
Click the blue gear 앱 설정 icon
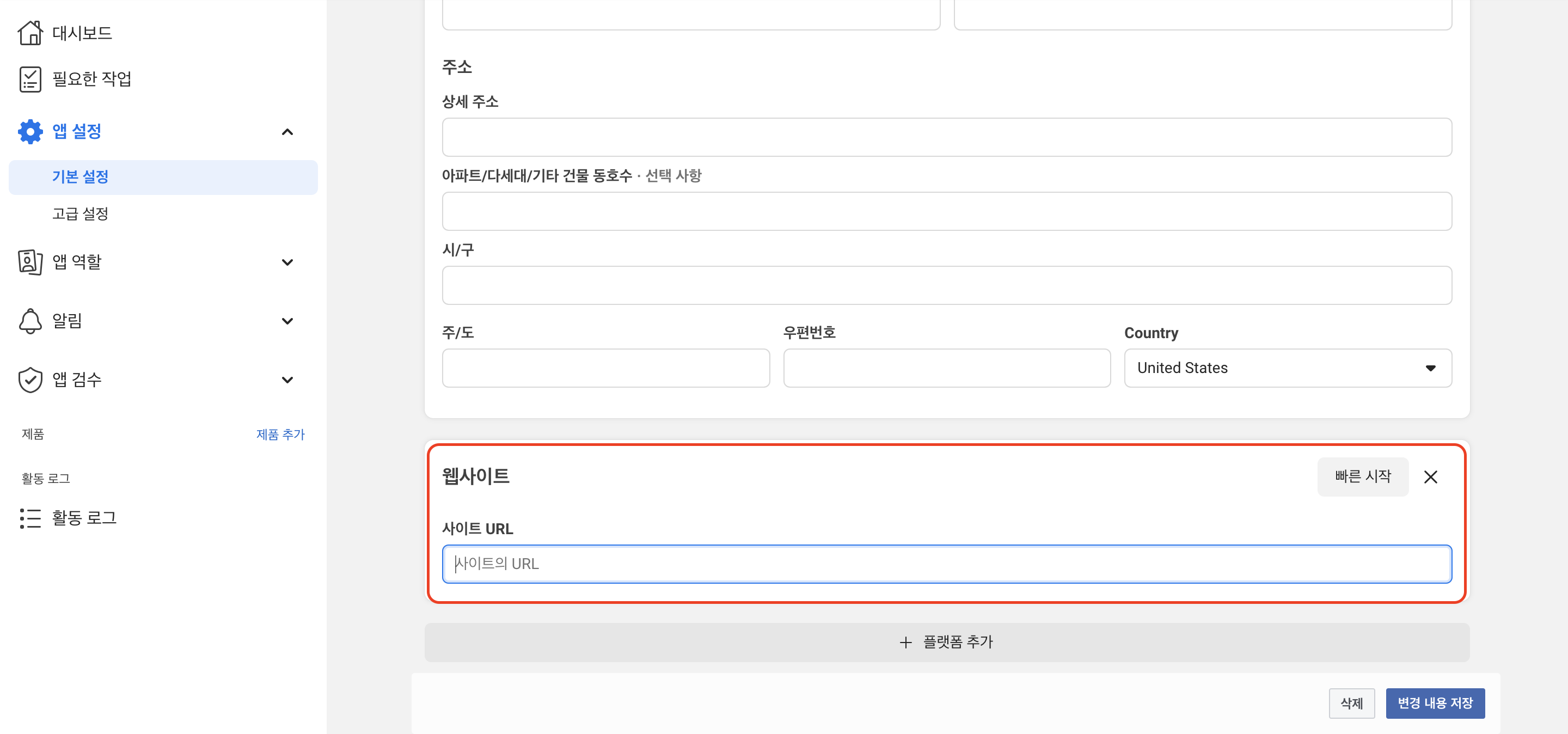point(30,131)
